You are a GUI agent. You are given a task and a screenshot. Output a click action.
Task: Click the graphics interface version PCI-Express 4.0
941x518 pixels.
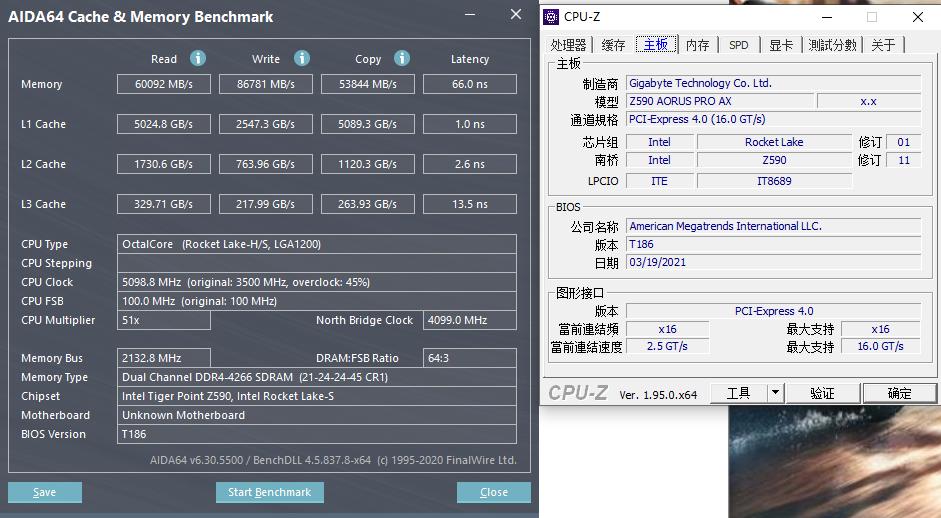pyautogui.click(x=774, y=311)
